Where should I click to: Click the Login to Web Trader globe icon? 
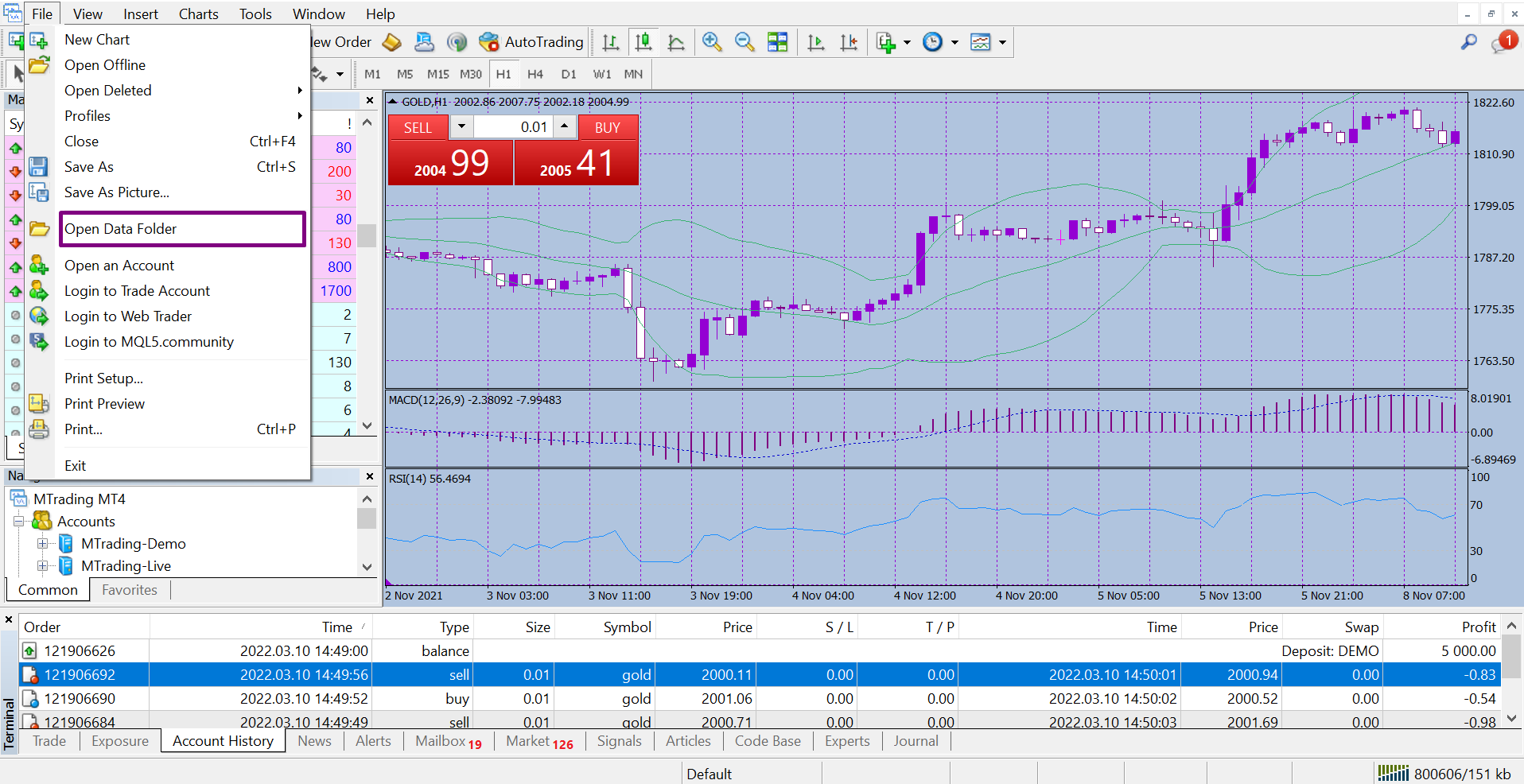click(x=39, y=316)
